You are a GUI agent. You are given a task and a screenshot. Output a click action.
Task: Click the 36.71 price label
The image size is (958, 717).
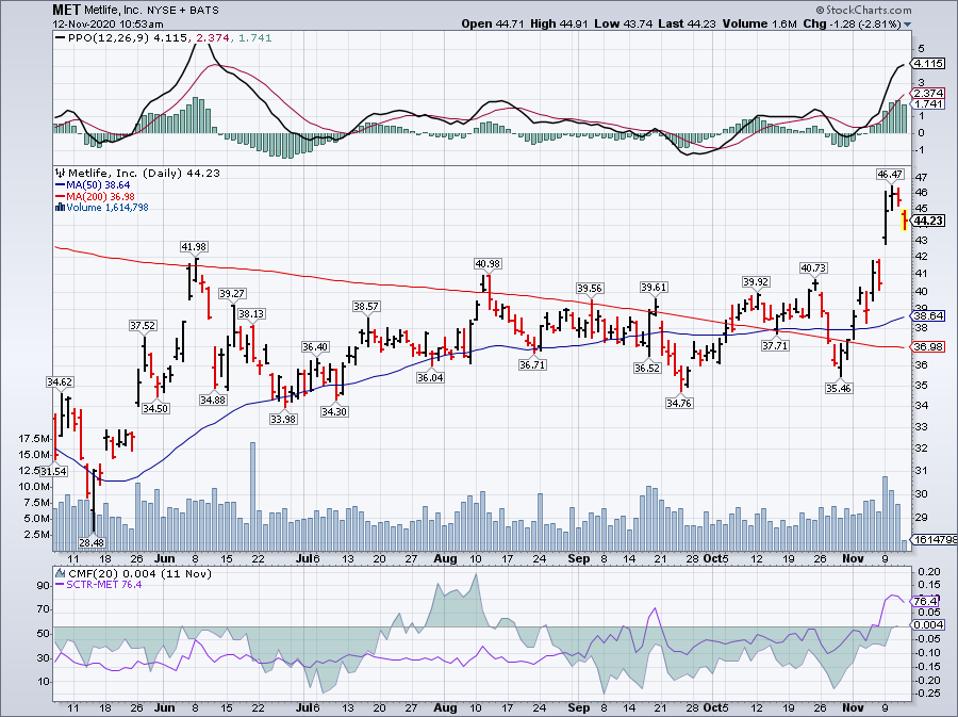coord(532,365)
